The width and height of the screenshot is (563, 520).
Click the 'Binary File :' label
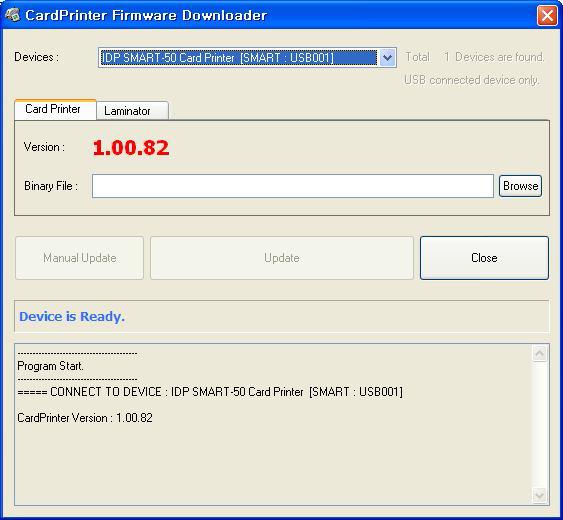click(x=51, y=186)
